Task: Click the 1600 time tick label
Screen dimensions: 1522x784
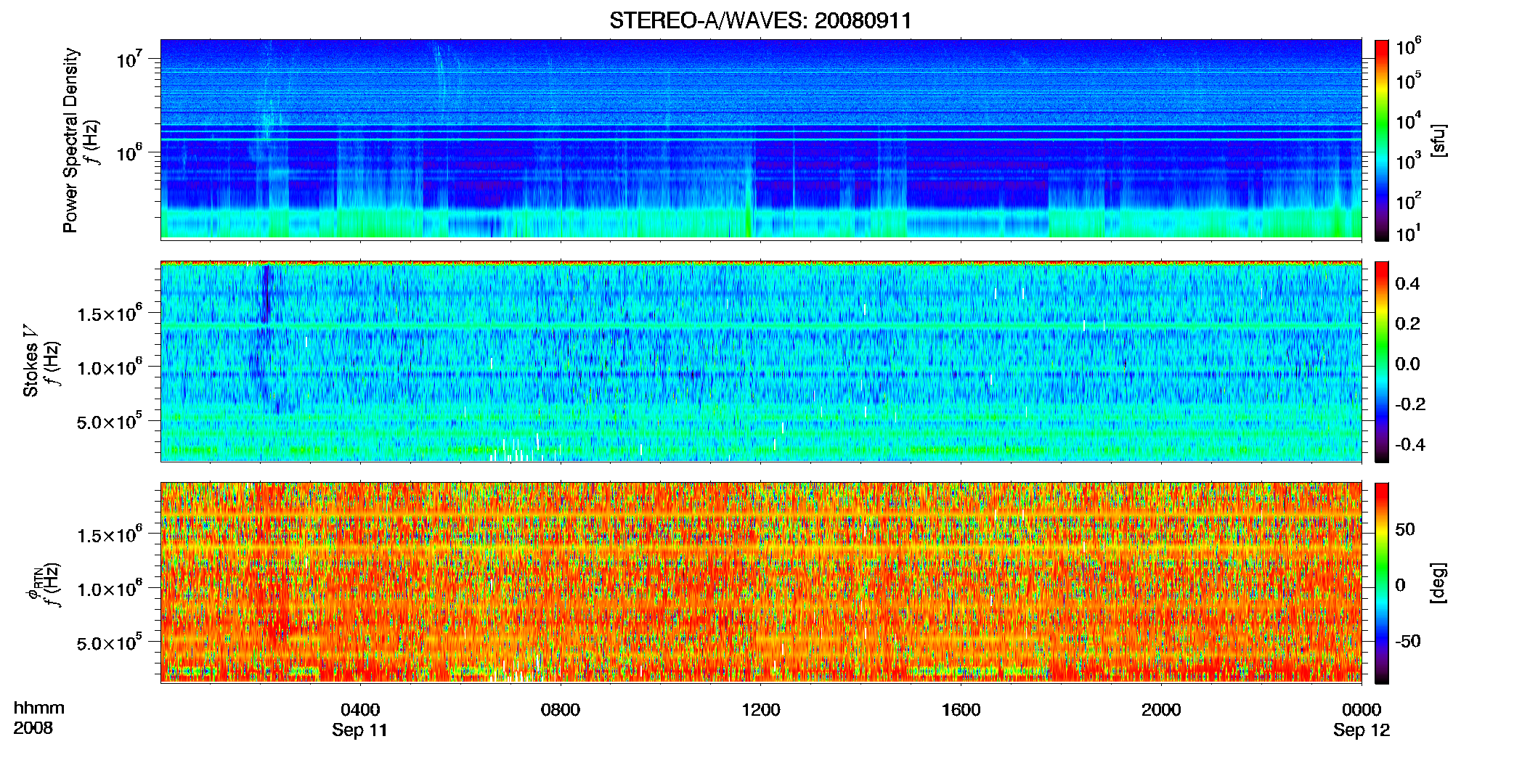Action: [961, 710]
